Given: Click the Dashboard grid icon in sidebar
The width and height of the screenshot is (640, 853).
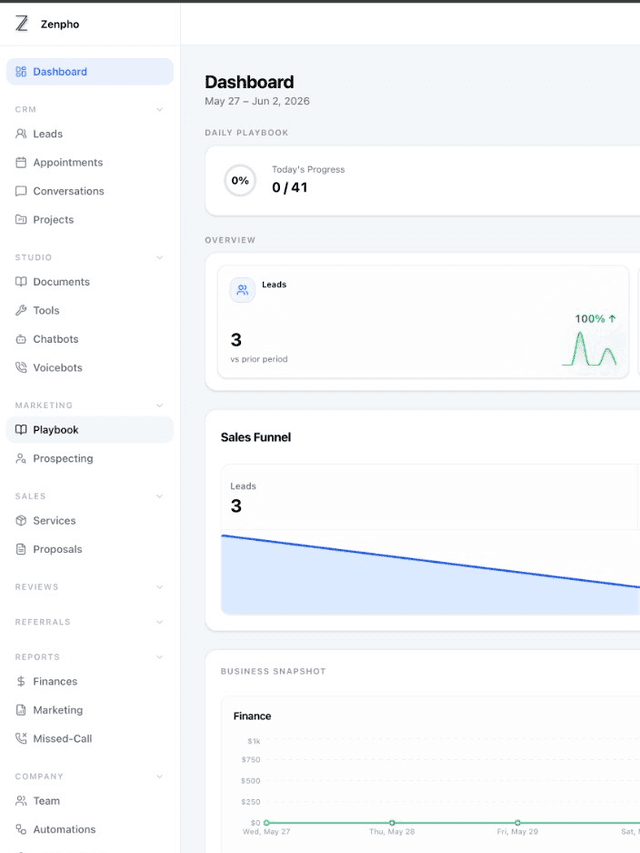Looking at the screenshot, I should 21,72.
